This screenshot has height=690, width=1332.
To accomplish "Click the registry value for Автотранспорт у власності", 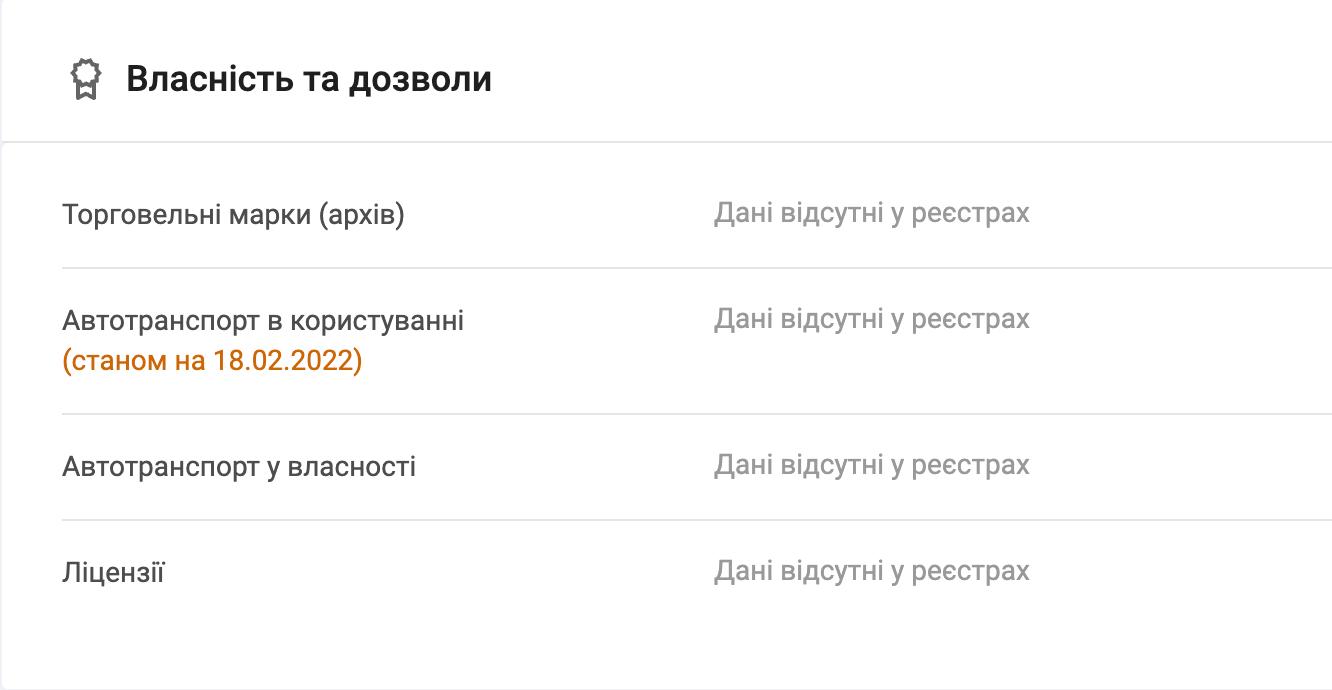I will point(871,465).
